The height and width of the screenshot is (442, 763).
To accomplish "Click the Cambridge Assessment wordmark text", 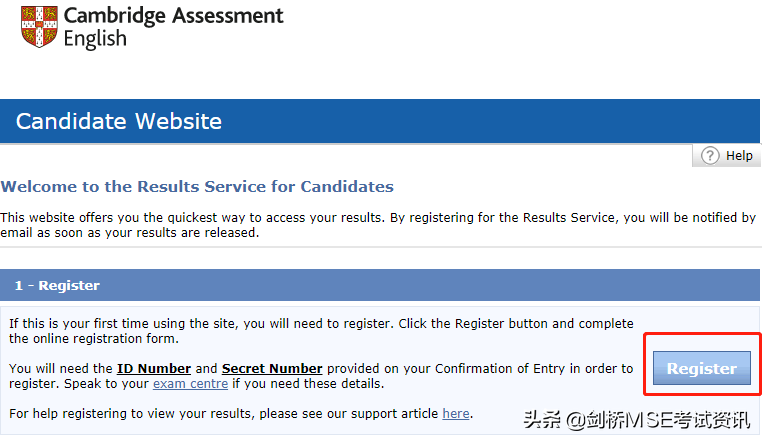I will [x=173, y=16].
